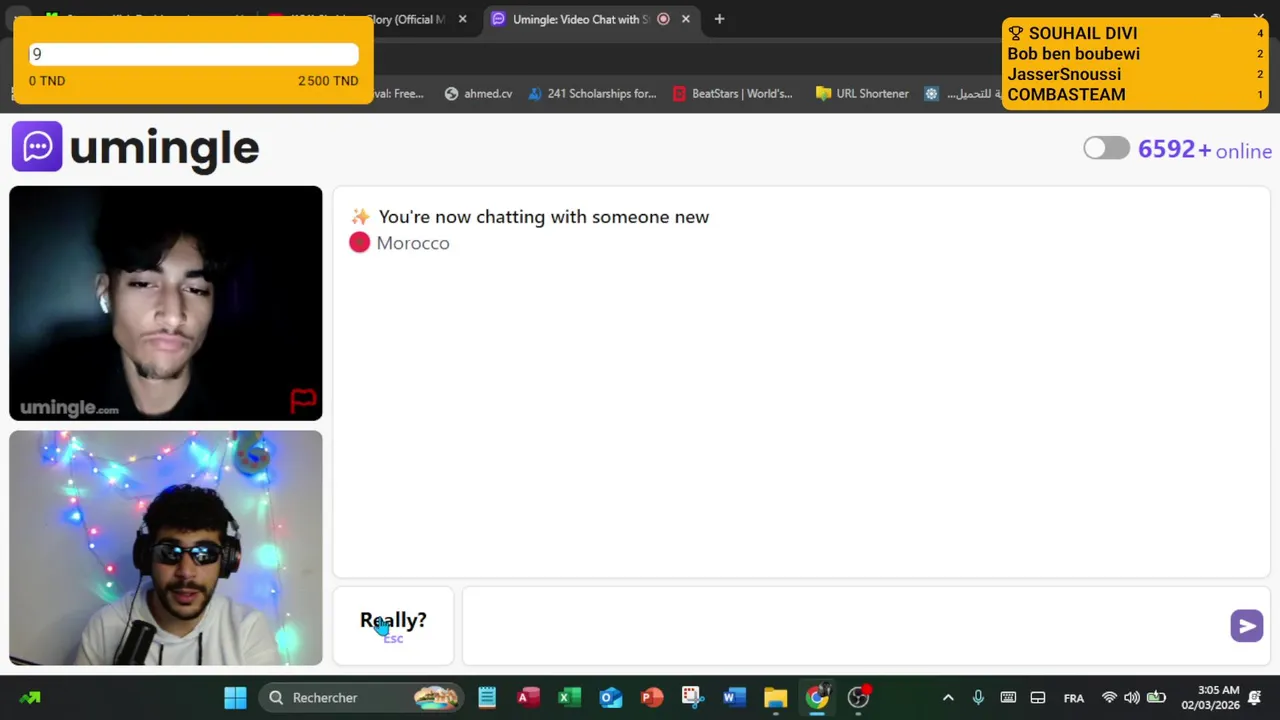Screen dimensions: 1280x720
Task: Open the Notepad app in taskbar
Action: tap(487, 698)
